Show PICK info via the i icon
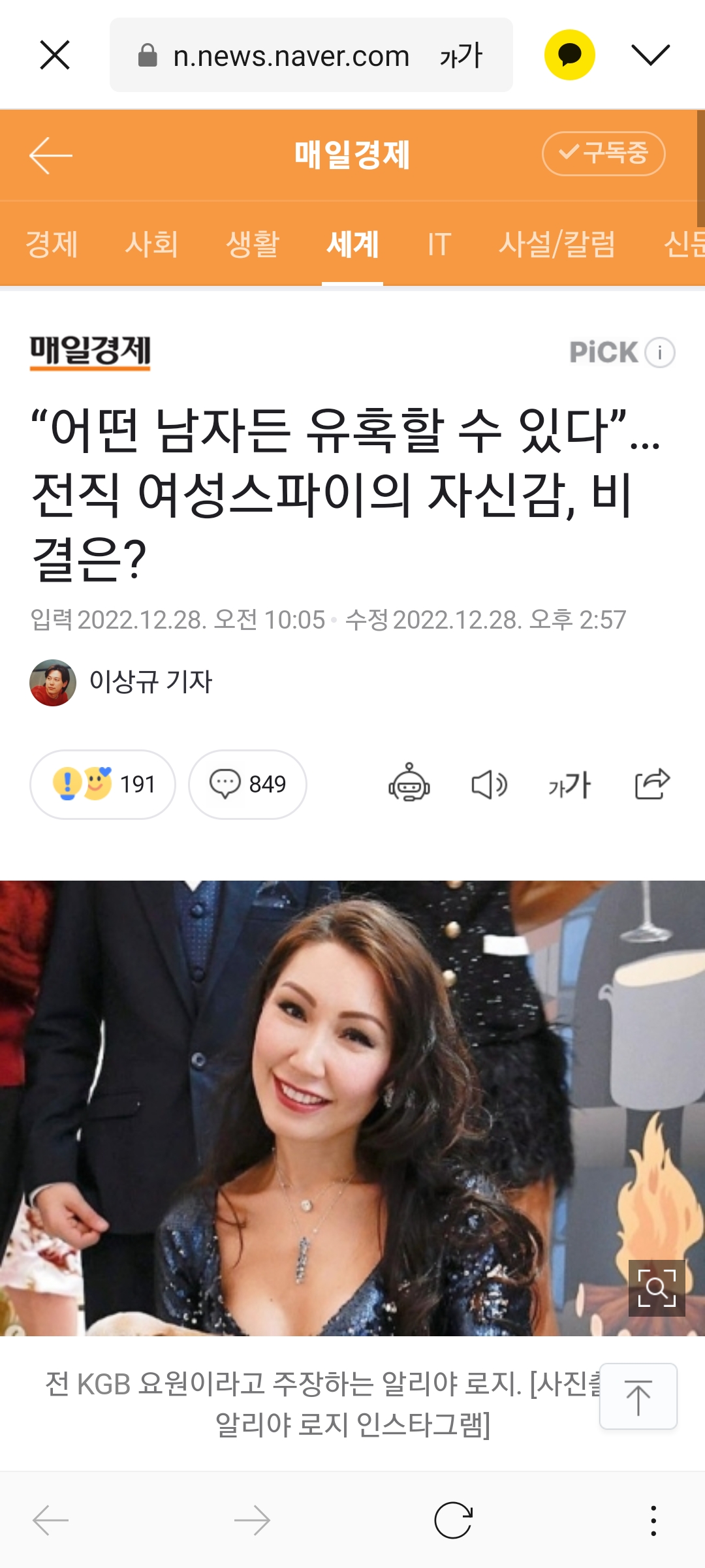 pyautogui.click(x=660, y=353)
